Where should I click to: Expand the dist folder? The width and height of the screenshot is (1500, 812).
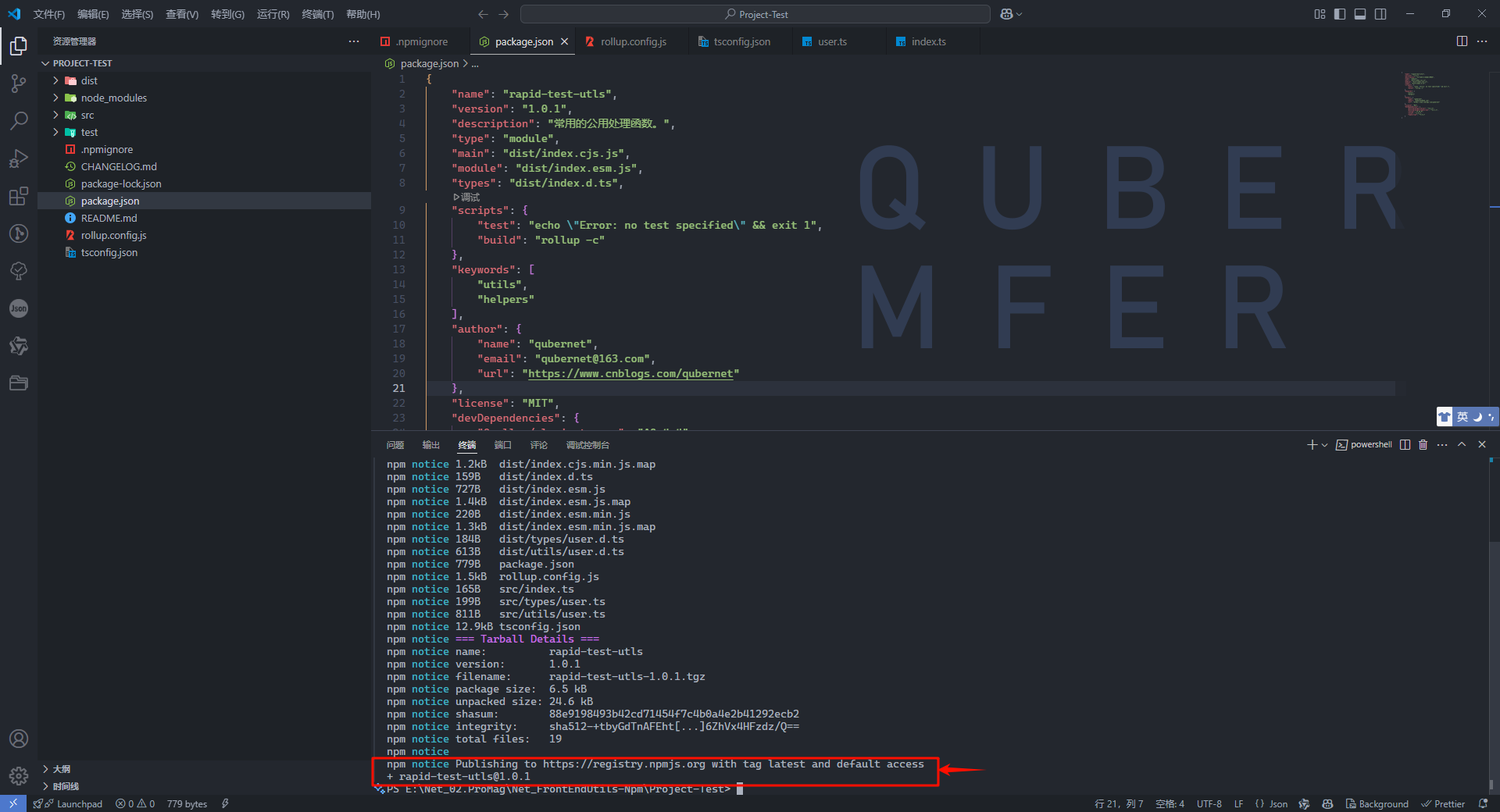89,80
